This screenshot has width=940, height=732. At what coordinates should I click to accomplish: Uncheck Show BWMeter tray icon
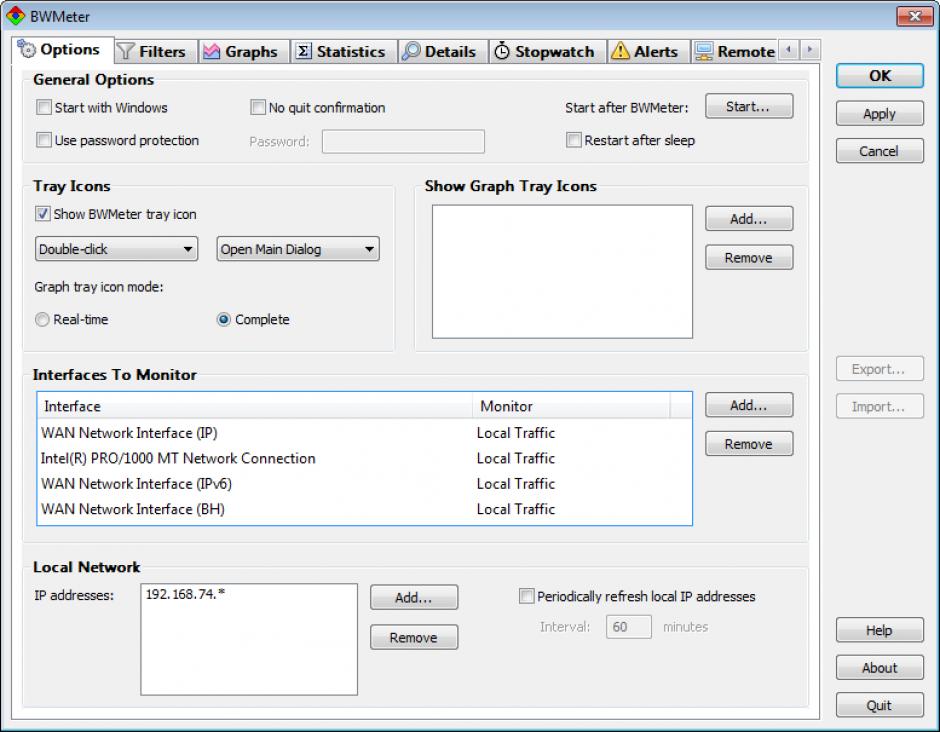point(43,214)
